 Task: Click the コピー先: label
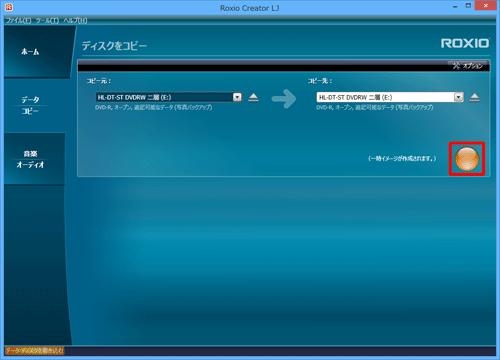320,81
